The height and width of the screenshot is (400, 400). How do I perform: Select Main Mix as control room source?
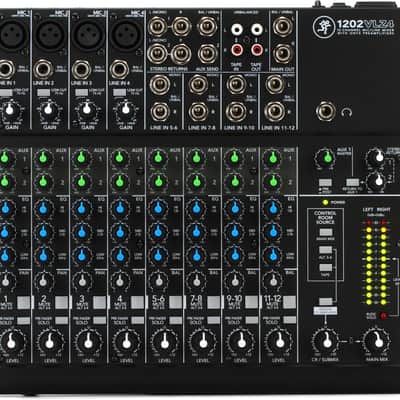click(326, 232)
